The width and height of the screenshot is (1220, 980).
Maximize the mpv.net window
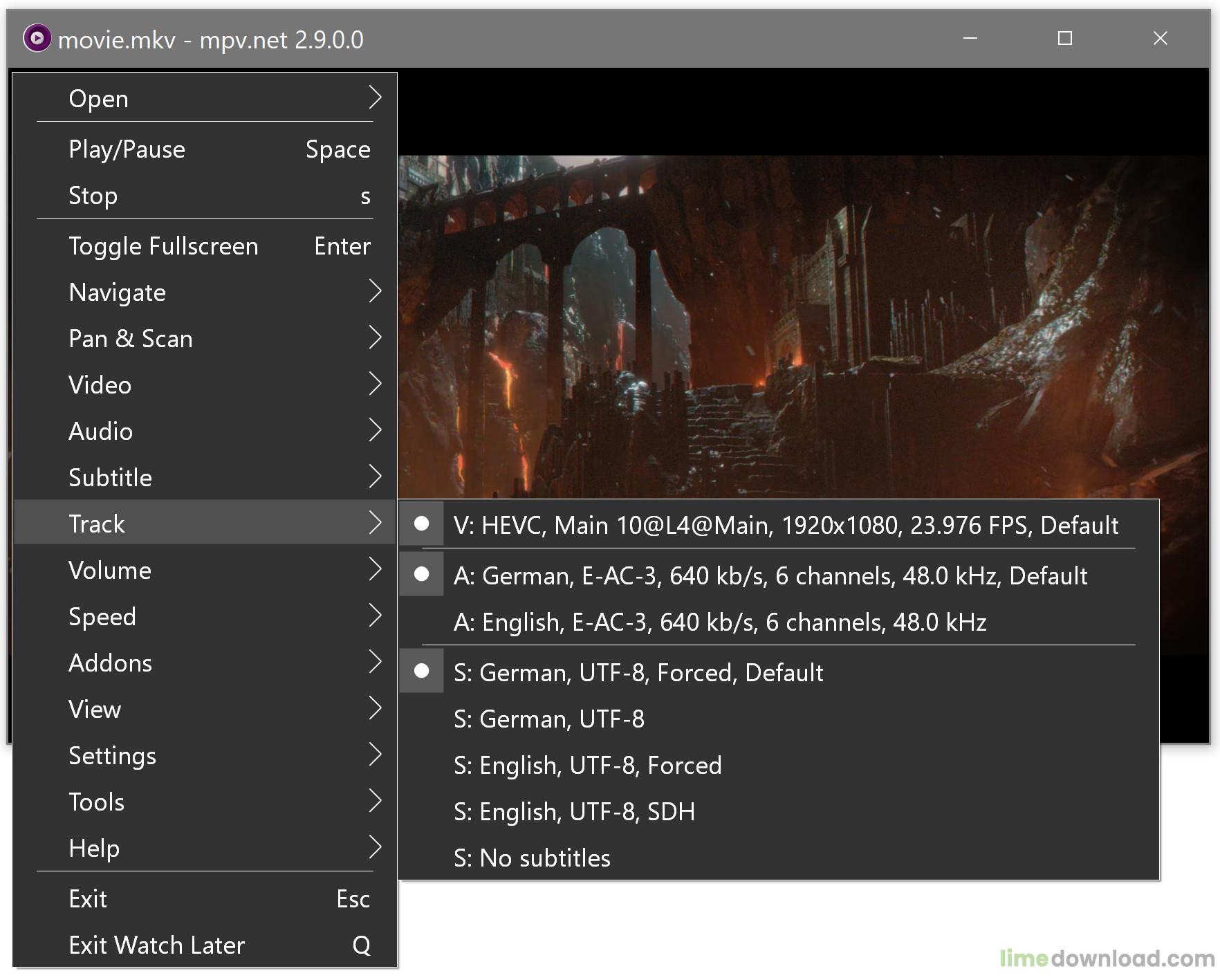click(x=1065, y=39)
